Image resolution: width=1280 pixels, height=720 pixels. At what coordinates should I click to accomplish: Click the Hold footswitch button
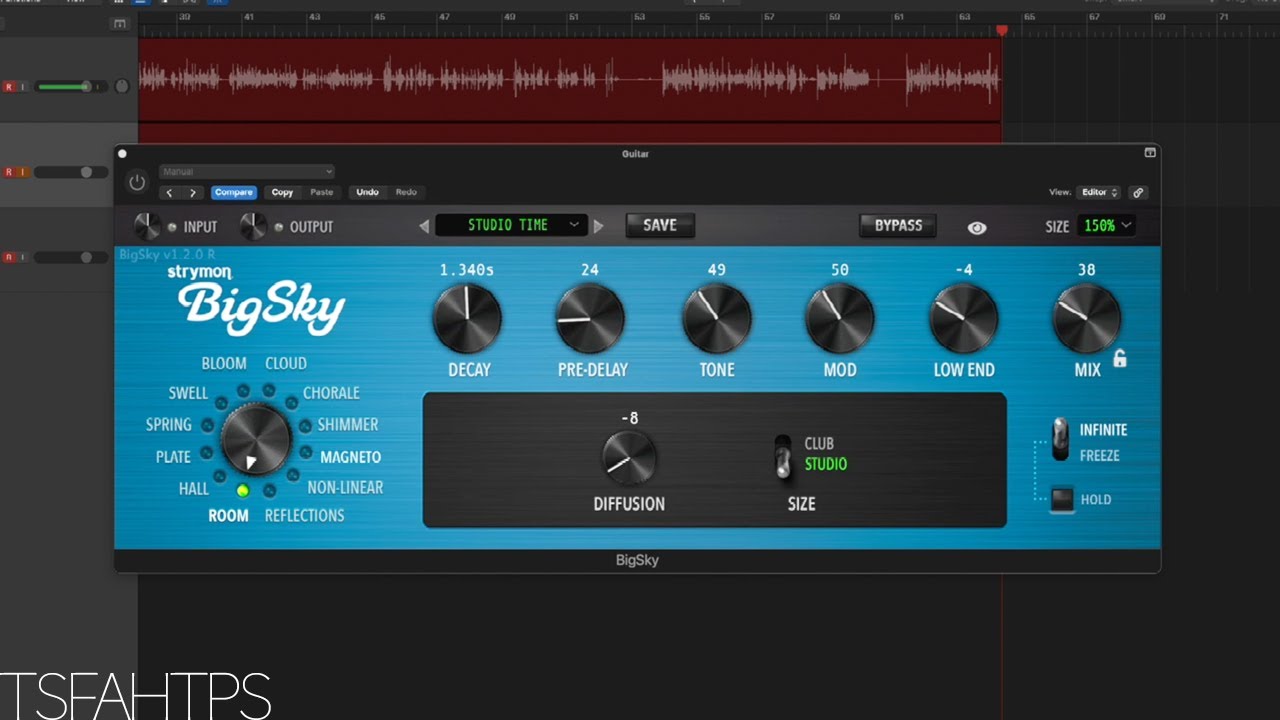1062,499
